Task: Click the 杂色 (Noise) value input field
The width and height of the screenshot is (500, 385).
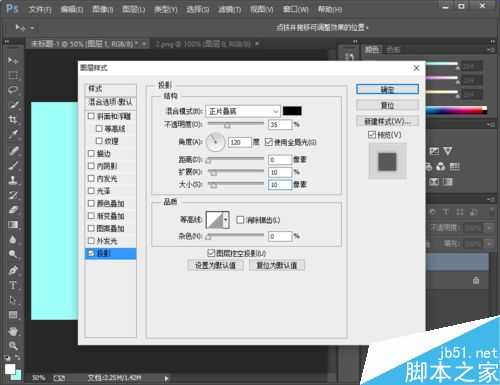Action: pyautogui.click(x=280, y=236)
